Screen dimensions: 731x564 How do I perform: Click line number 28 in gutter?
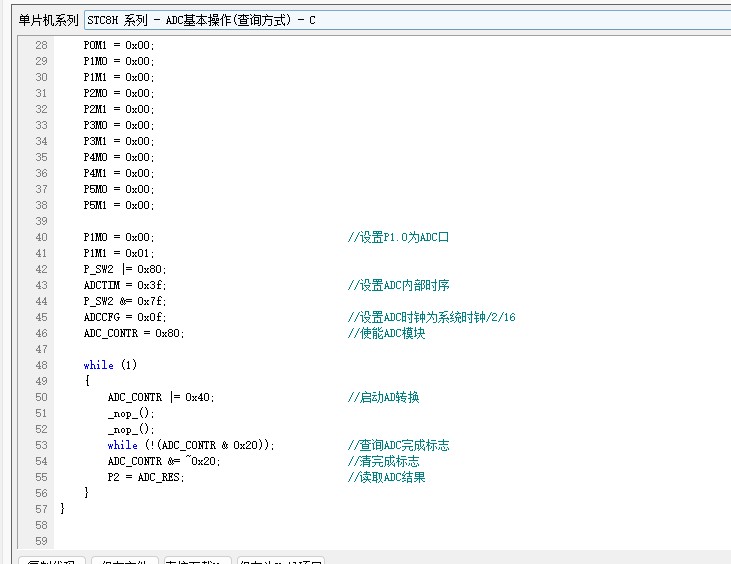coord(41,45)
